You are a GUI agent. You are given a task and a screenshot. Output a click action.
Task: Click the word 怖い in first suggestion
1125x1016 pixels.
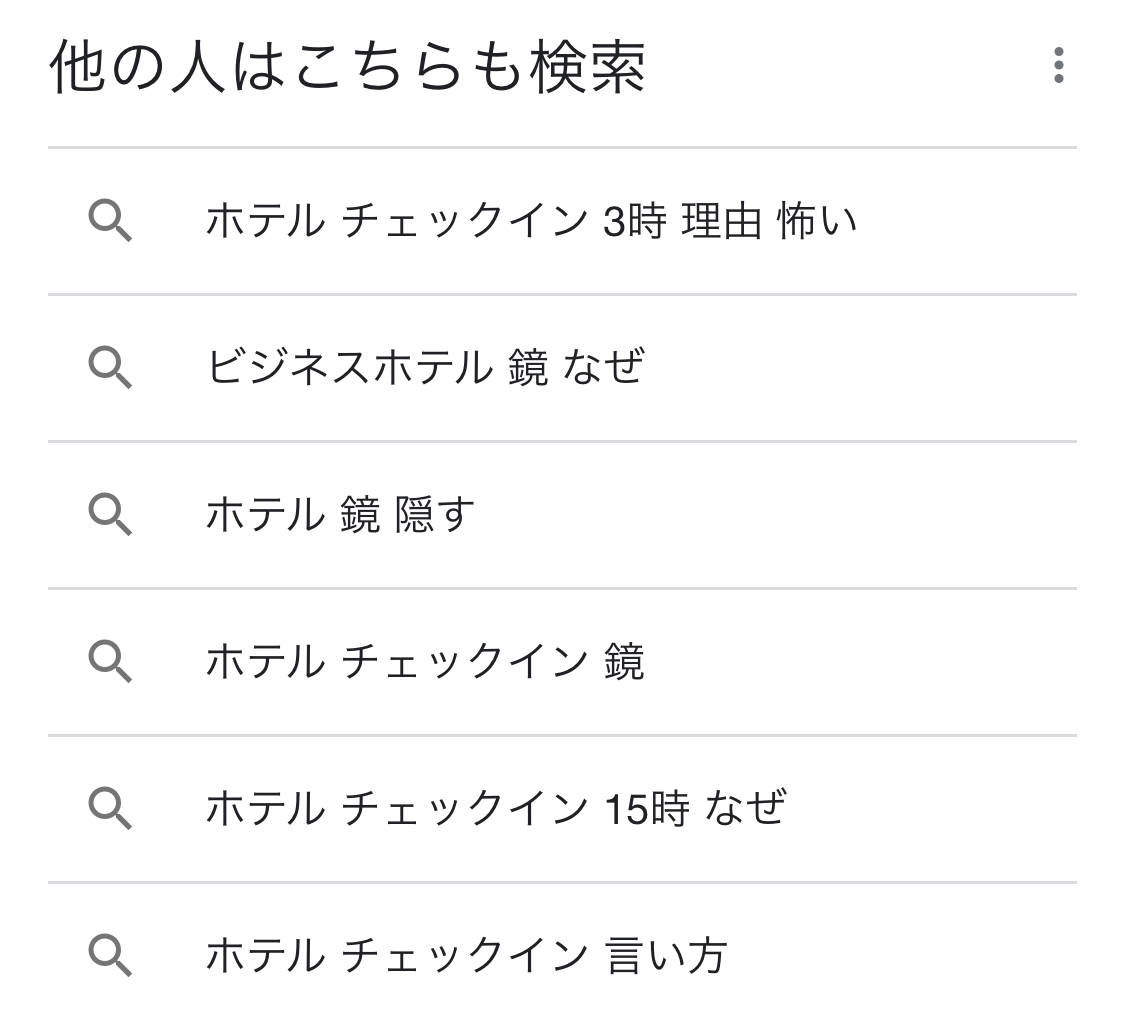coord(817,221)
